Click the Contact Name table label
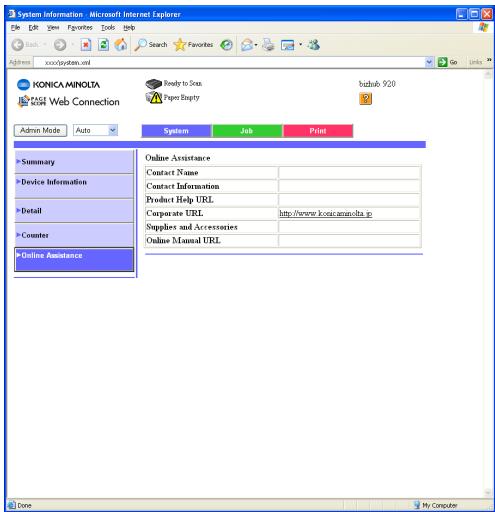This screenshot has height=512, width=495. [172, 172]
